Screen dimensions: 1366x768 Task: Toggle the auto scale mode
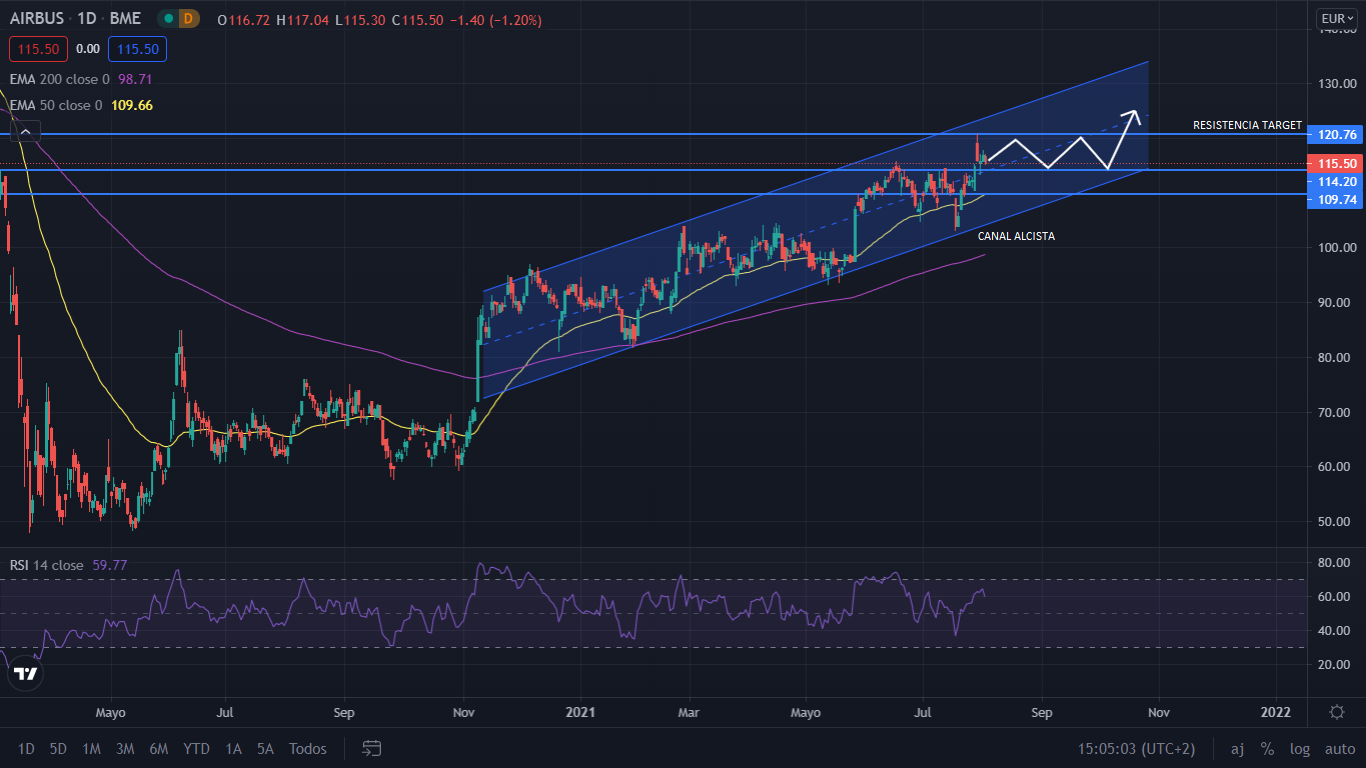(x=1339, y=748)
